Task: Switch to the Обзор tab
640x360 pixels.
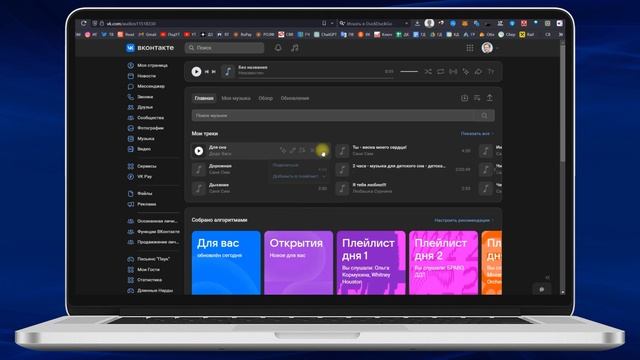Action: pos(265,98)
